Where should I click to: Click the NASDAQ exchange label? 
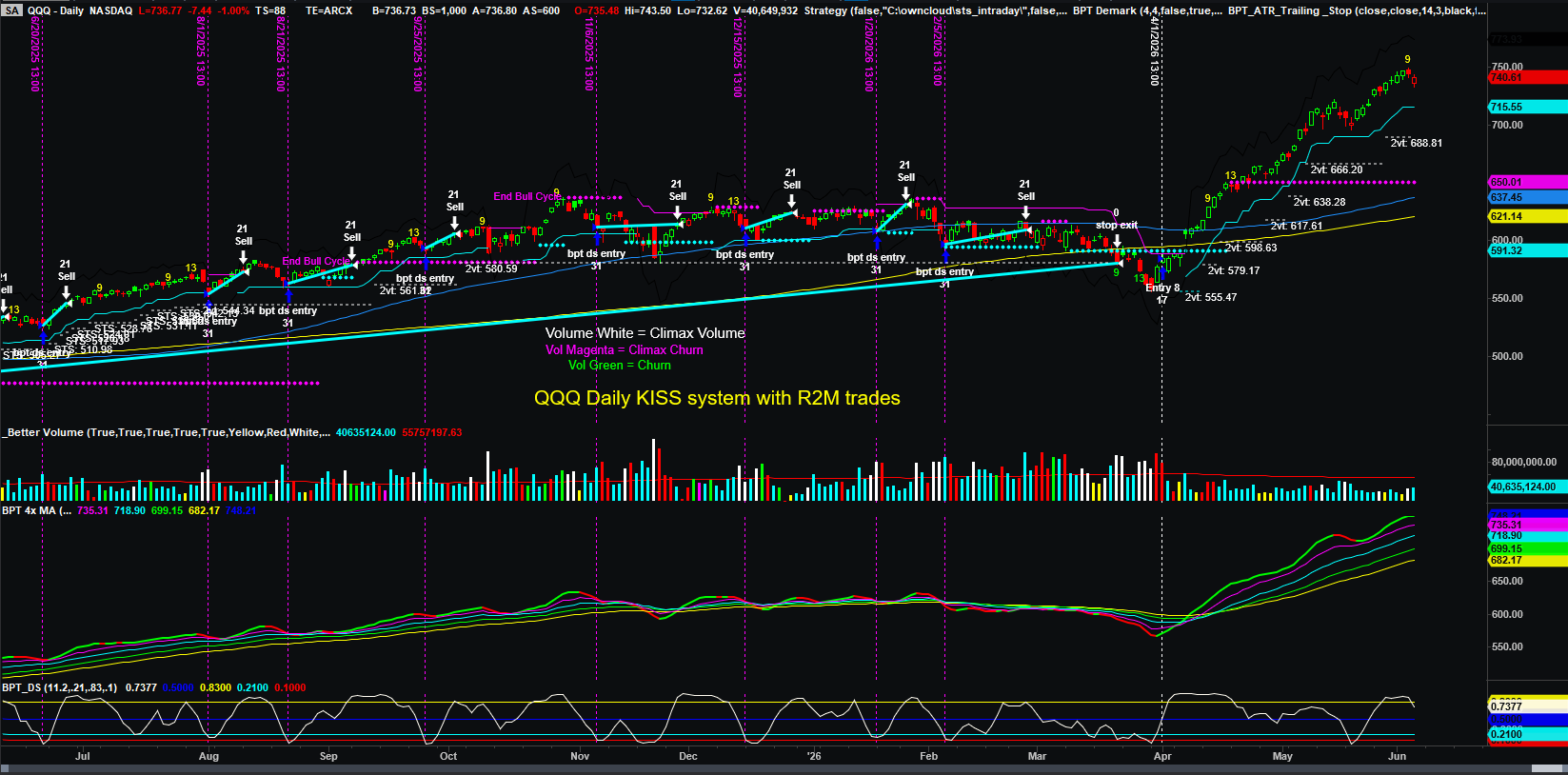110,10
